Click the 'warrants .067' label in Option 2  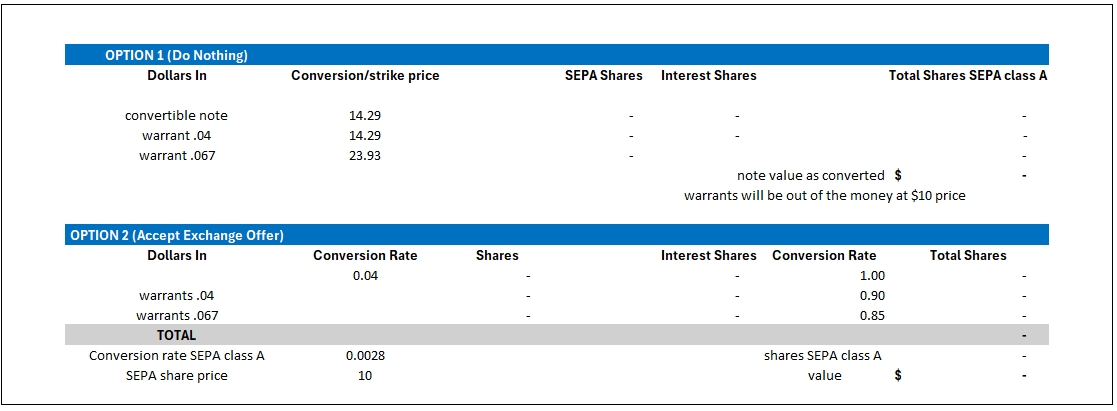tap(176, 315)
